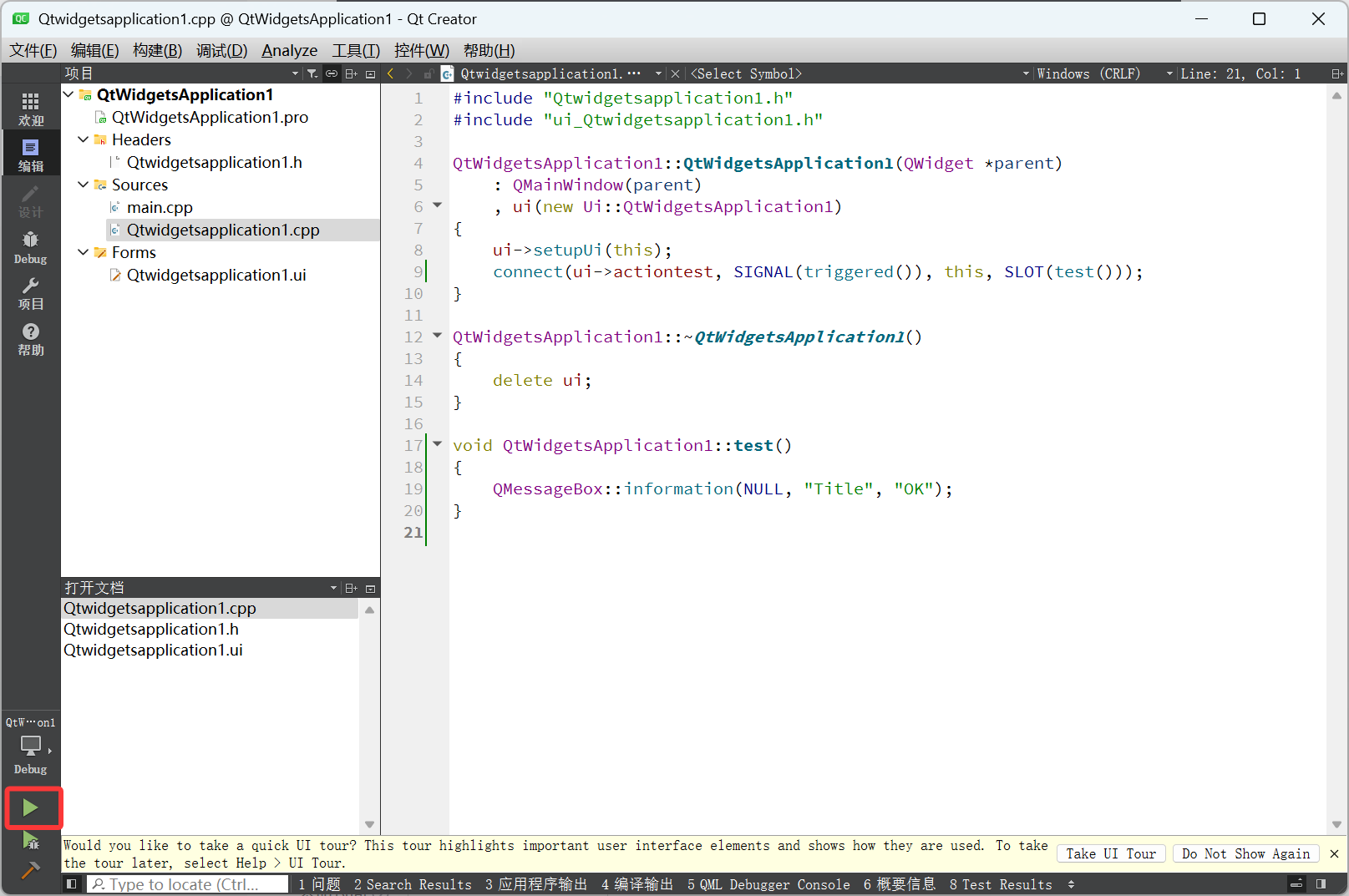
Task: Toggle left sidebar visibility in status bar
Action: click(72, 883)
